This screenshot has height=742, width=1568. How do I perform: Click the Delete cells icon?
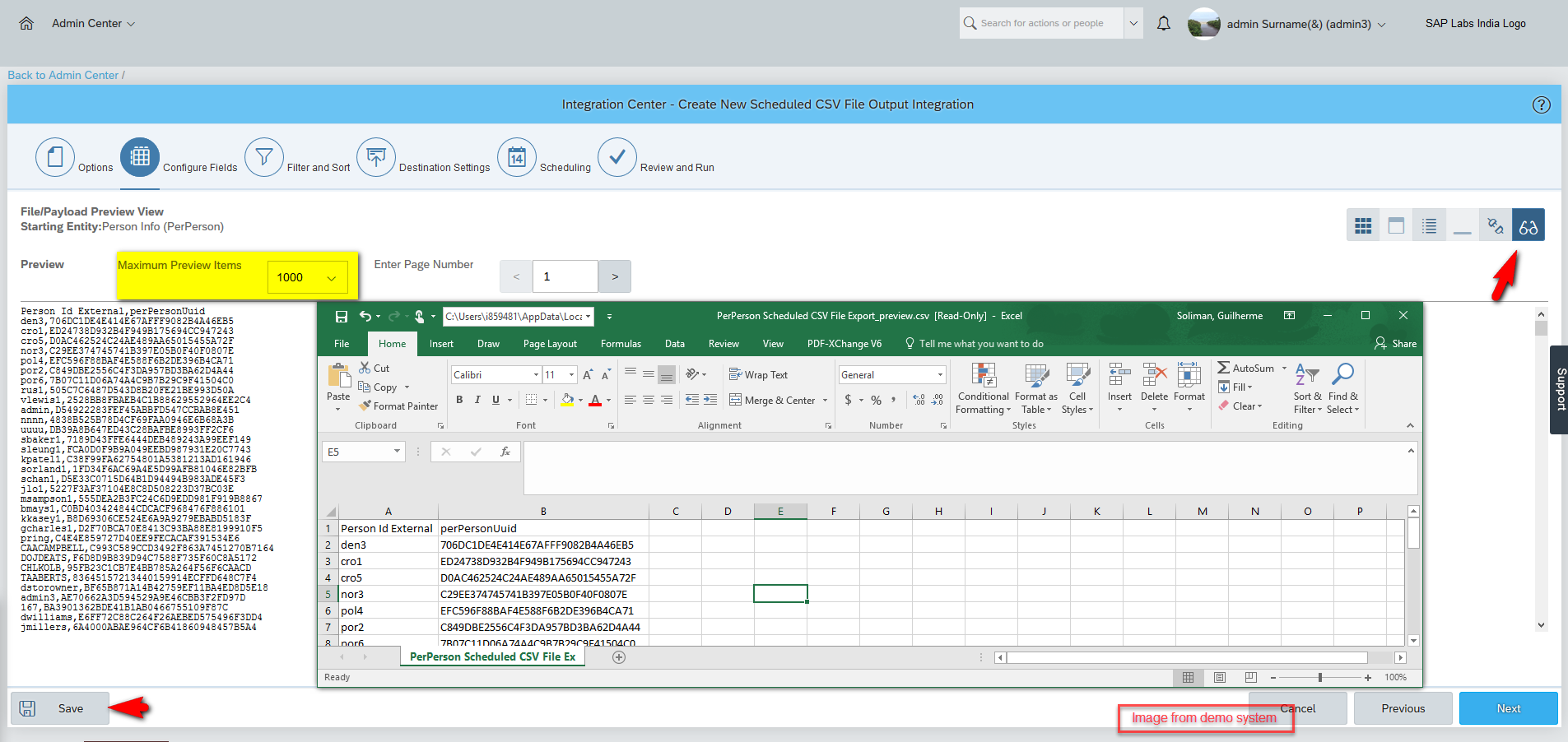click(1154, 376)
